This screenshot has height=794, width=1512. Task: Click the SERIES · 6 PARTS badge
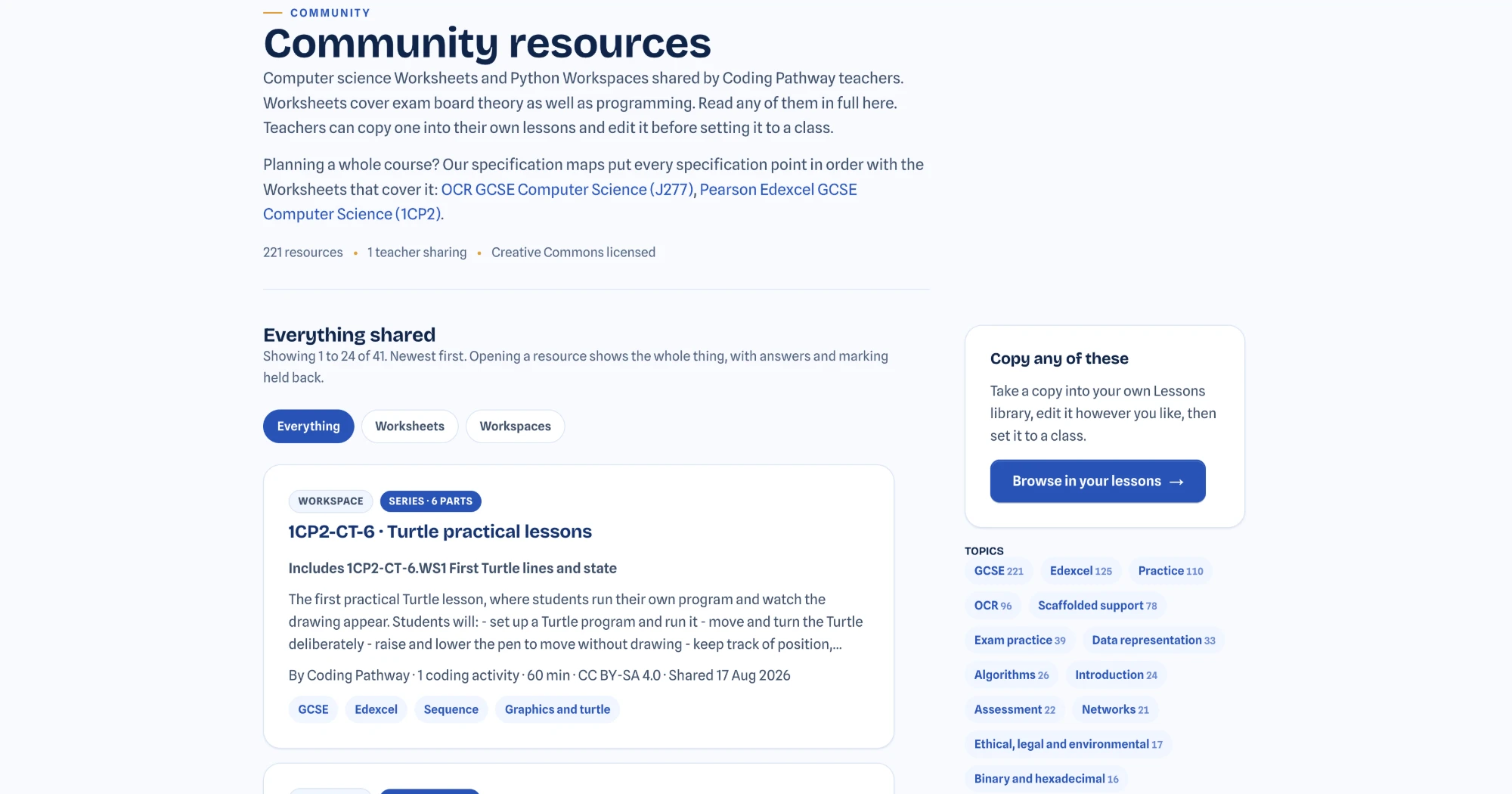click(x=431, y=501)
